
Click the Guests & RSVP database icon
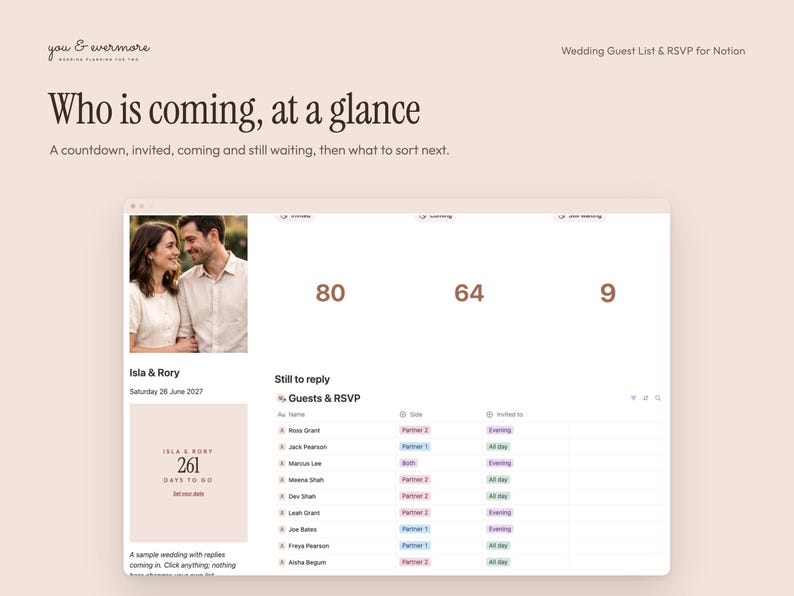pyautogui.click(x=281, y=399)
